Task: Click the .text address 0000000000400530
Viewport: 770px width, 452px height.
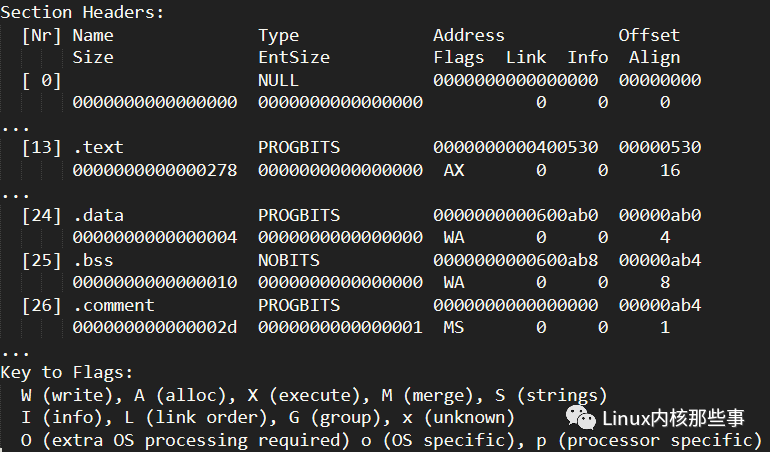Action: tap(515, 147)
